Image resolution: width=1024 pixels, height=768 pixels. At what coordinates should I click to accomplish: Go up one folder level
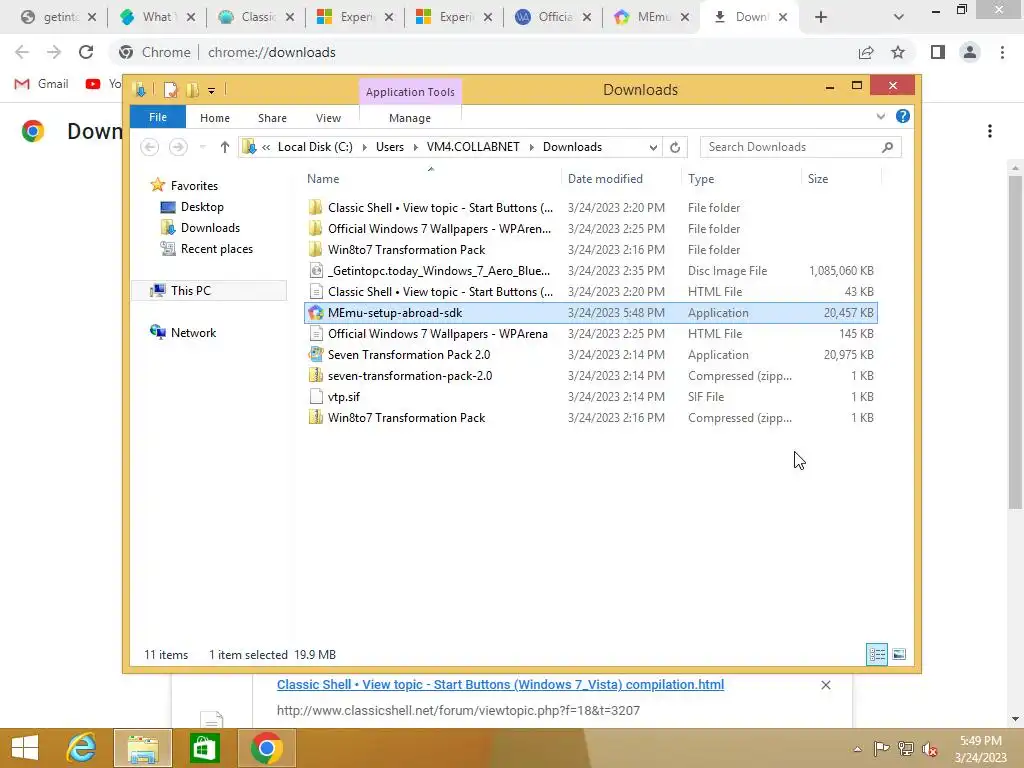pos(225,147)
